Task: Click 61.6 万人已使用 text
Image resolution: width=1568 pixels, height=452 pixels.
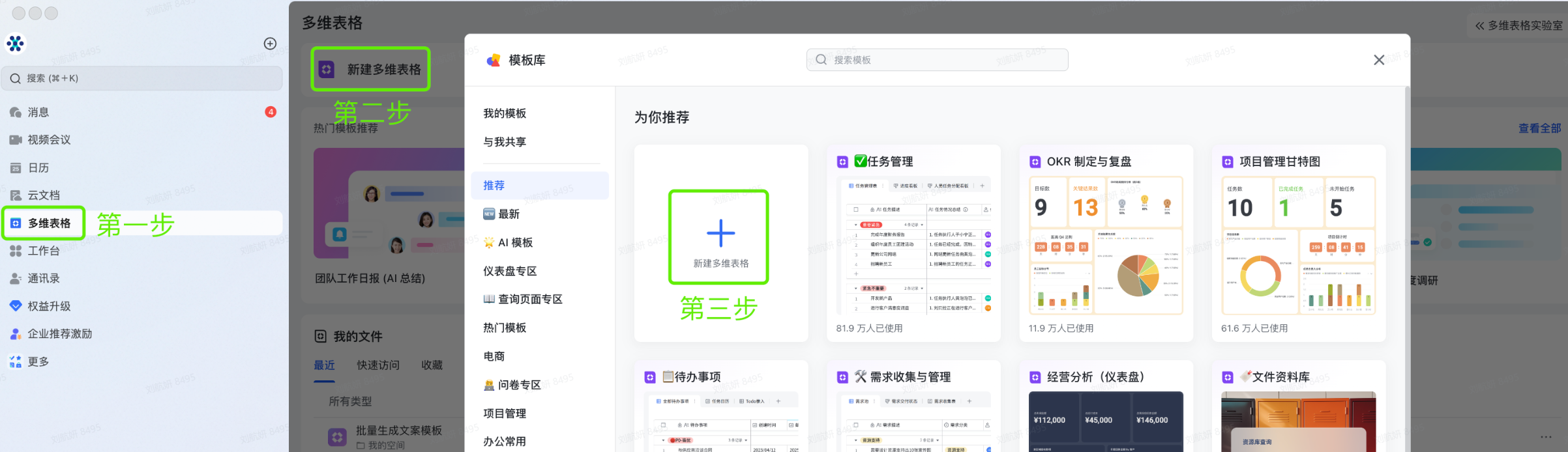Action: tap(1254, 328)
